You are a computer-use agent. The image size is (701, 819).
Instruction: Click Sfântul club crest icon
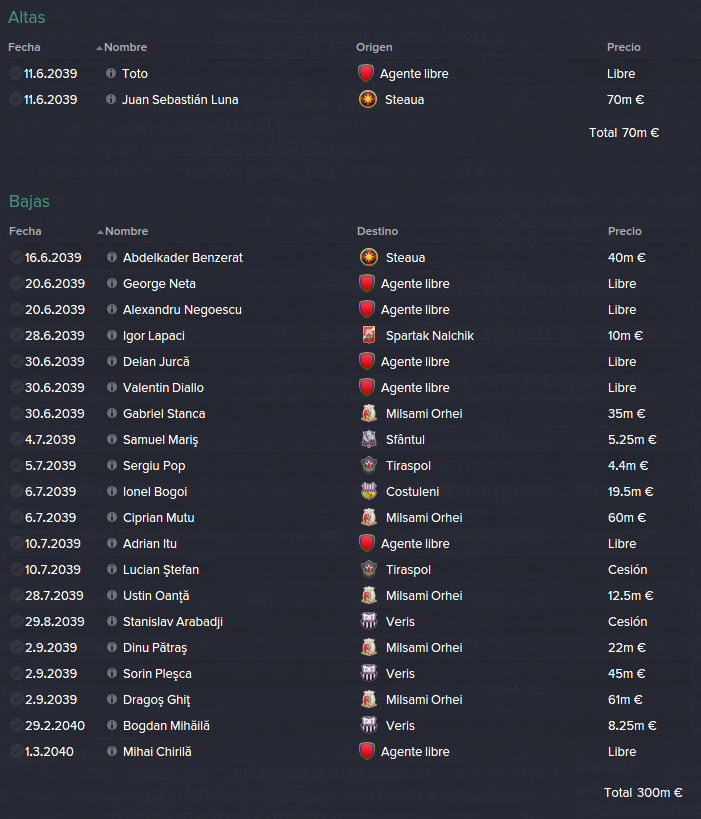click(x=369, y=439)
